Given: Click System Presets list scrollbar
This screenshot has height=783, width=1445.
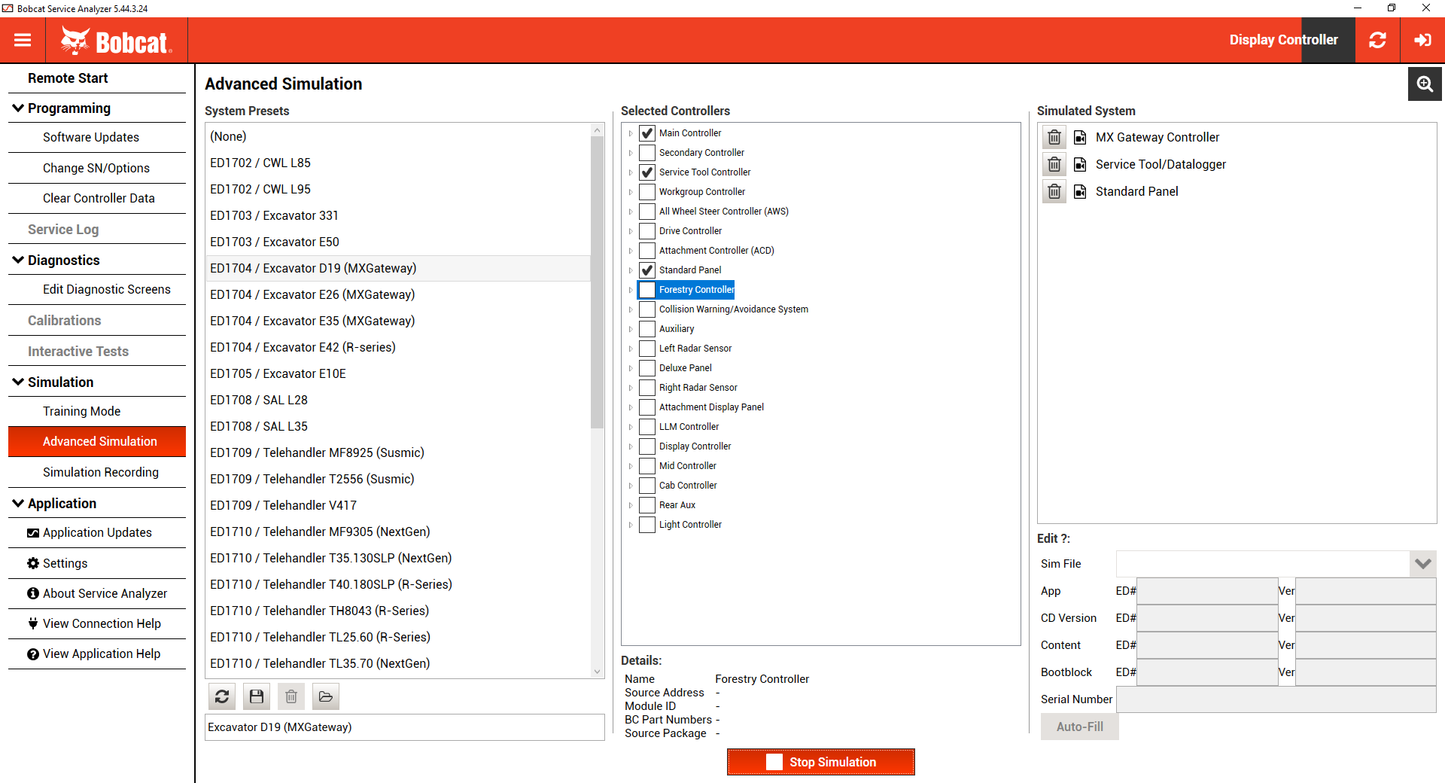Looking at the screenshot, I should (x=597, y=281).
